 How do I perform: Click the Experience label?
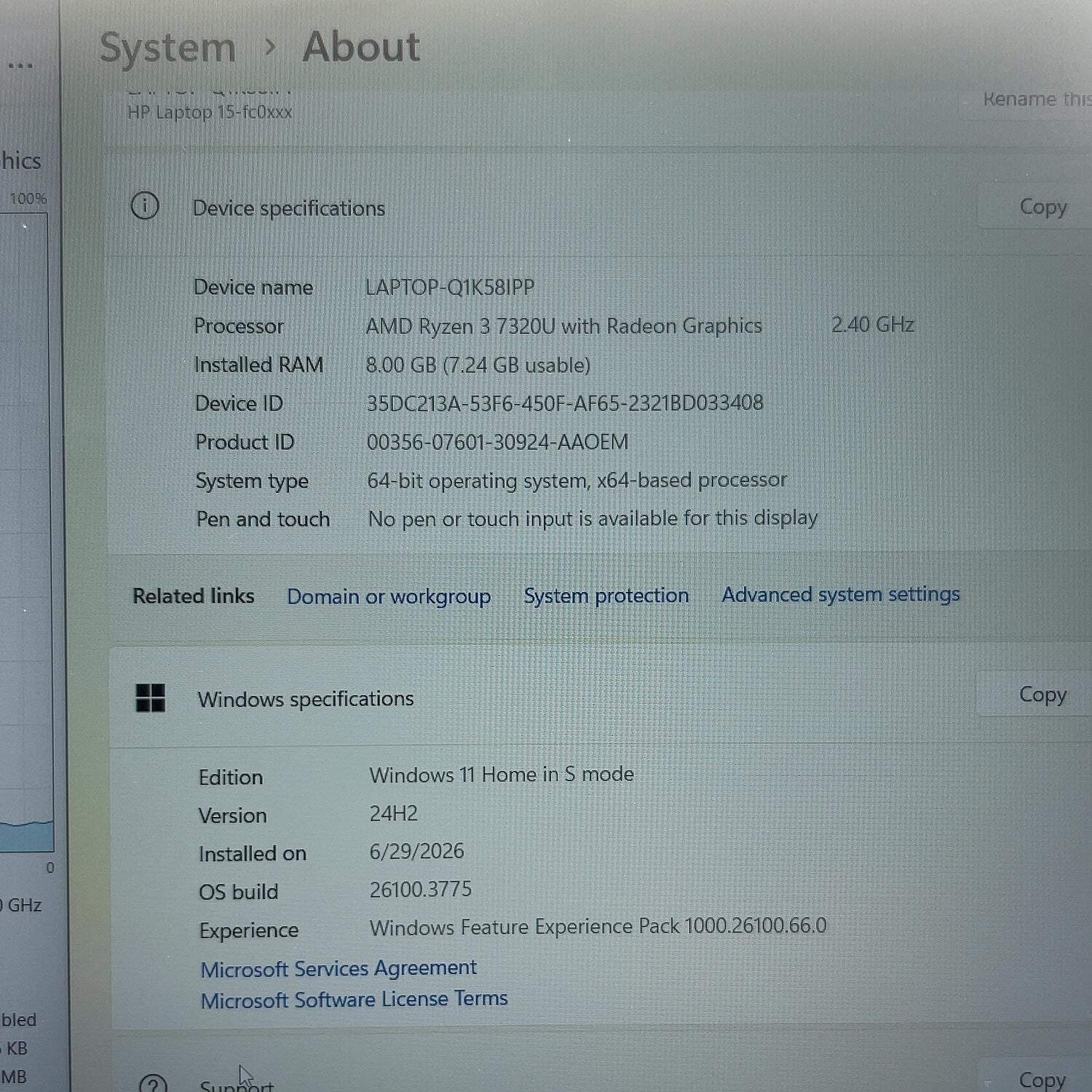click(249, 930)
